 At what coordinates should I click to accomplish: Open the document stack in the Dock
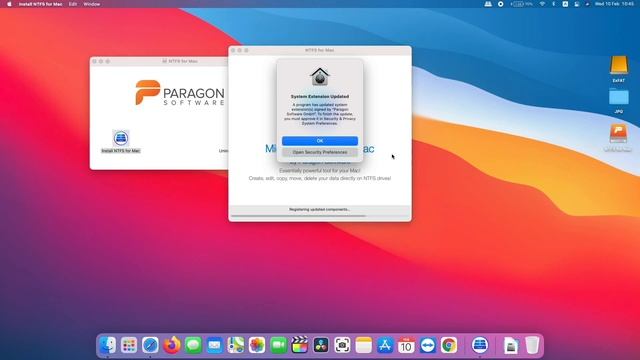point(511,345)
